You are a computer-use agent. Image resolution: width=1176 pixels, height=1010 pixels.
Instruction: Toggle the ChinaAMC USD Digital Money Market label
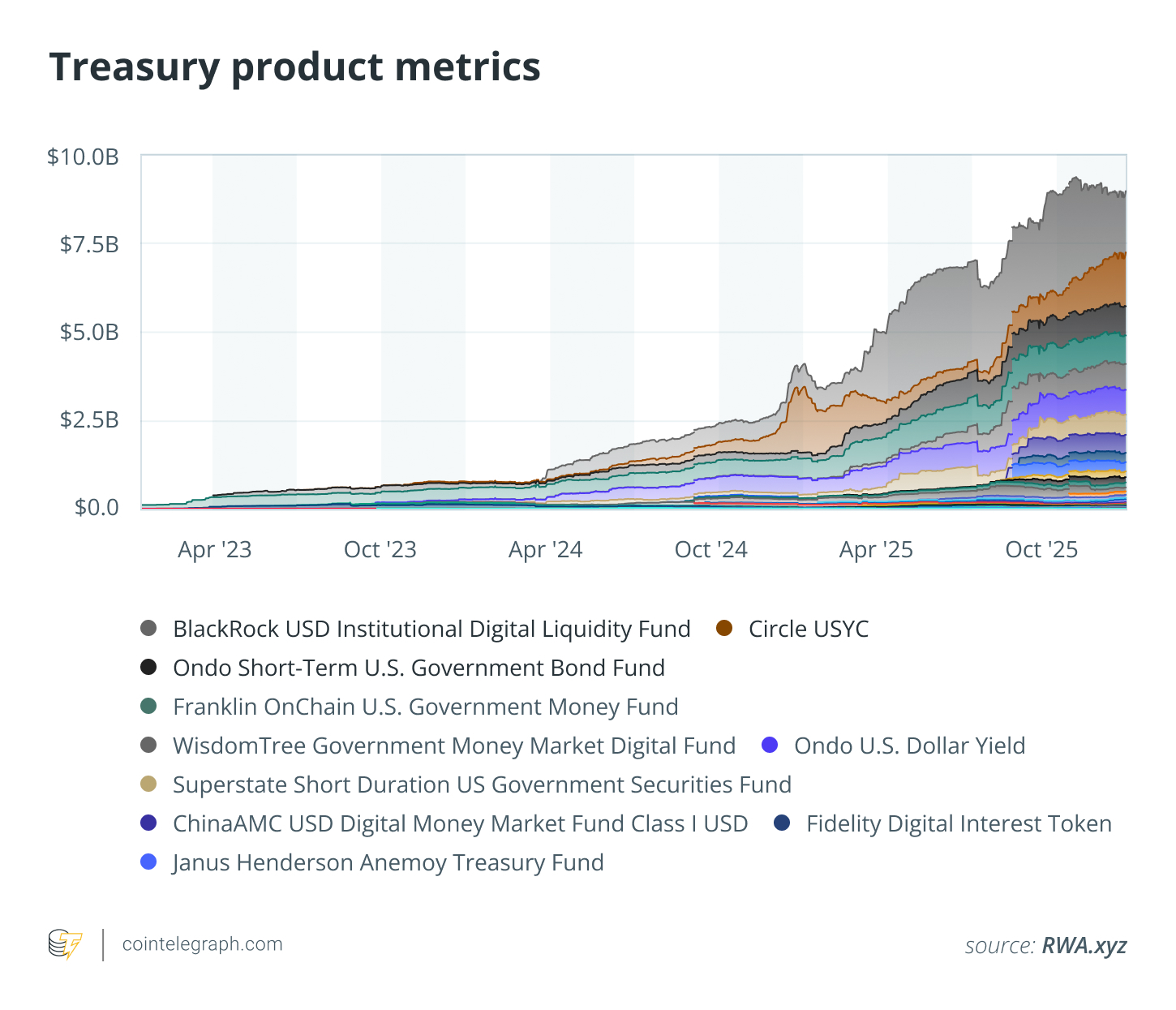pyautogui.click(x=460, y=823)
